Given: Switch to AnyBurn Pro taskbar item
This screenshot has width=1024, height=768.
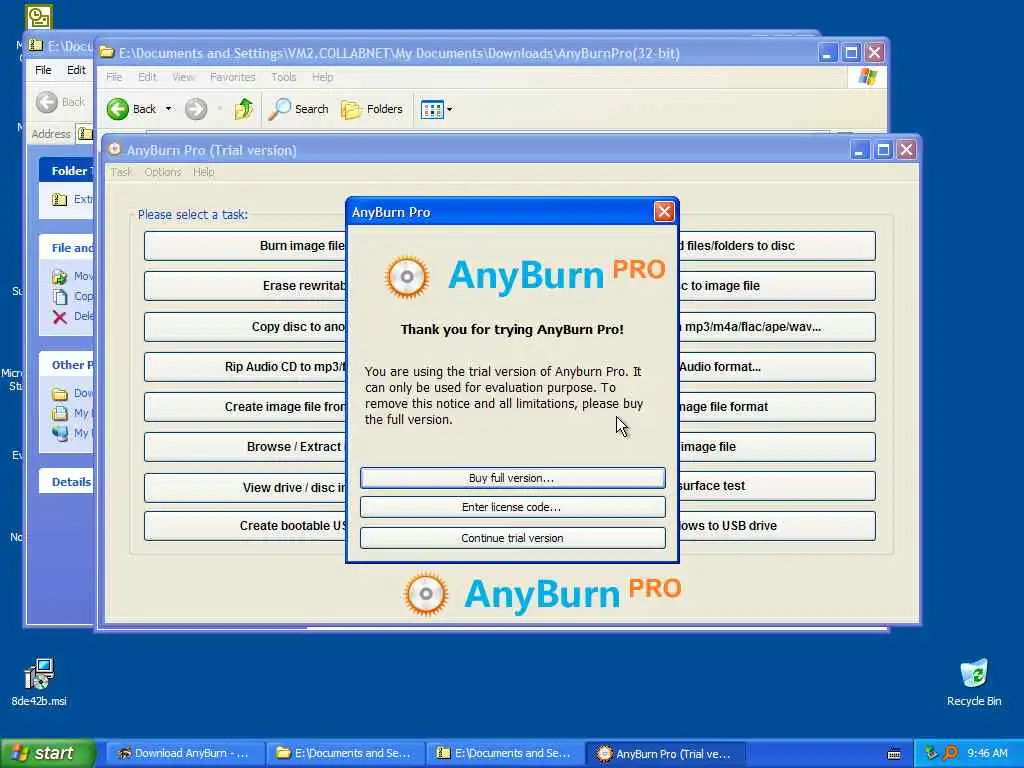Looking at the screenshot, I should tap(665, 754).
